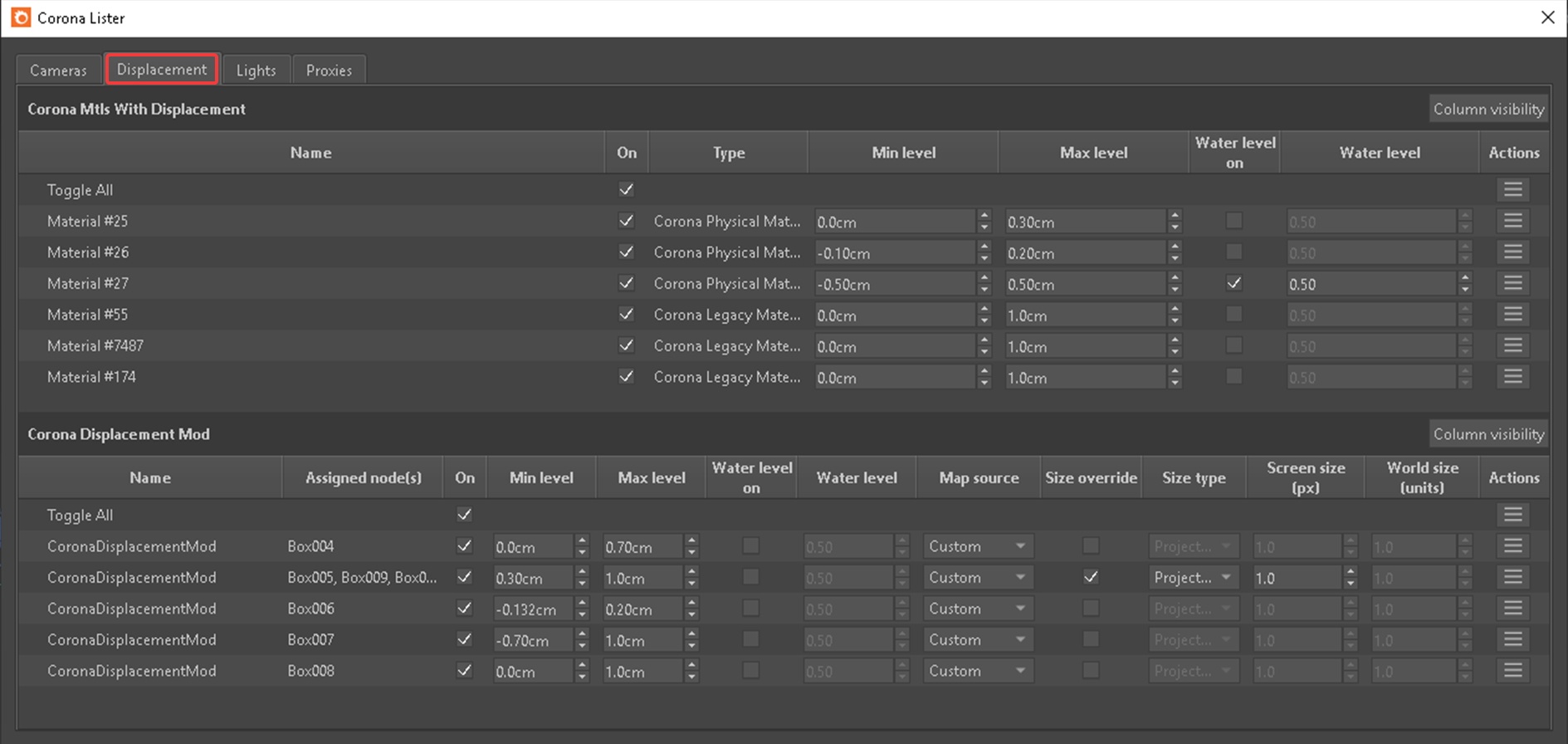The image size is (1568, 744).
Task: Open actions menu for Material #27
Action: 1512,283
